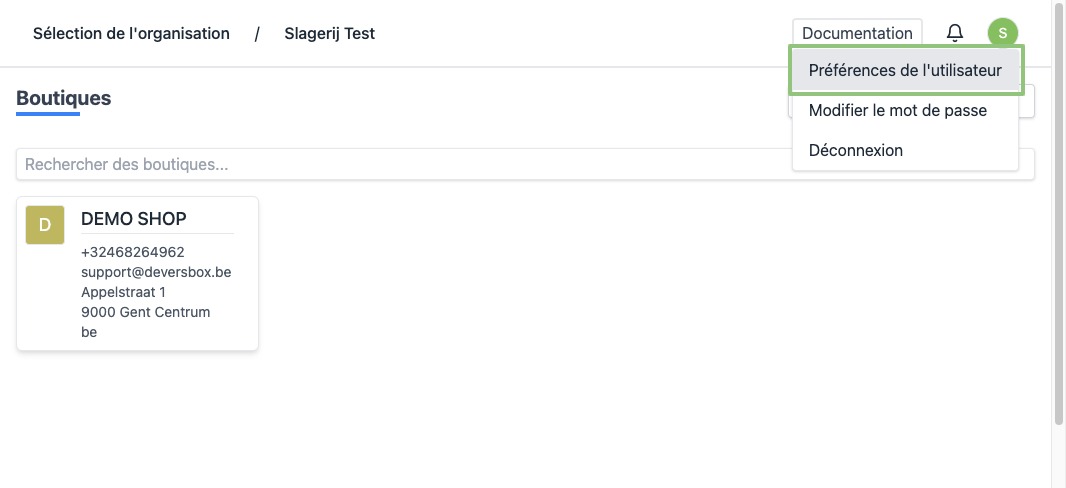1066x488 pixels.
Task: Open the Documentation page
Action: [857, 33]
